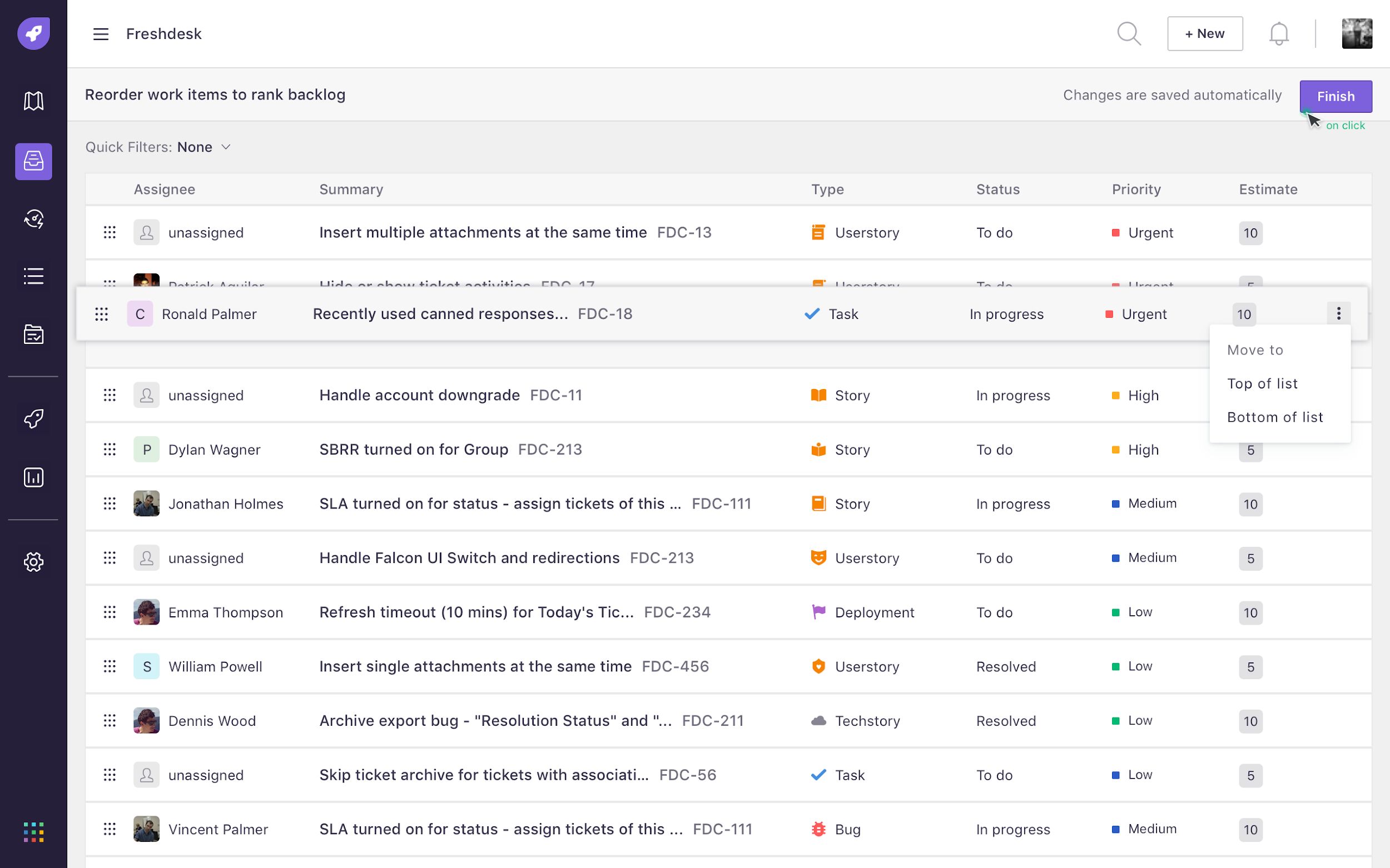Image resolution: width=1390 pixels, height=868 pixels.
Task: Select the backlog inbox icon in sidebar
Action: [33, 161]
